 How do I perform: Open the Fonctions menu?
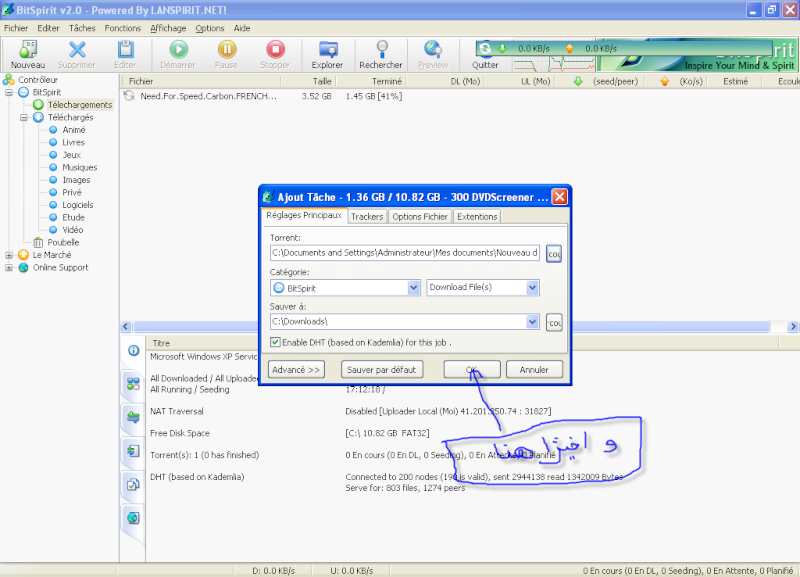[x=122, y=28]
